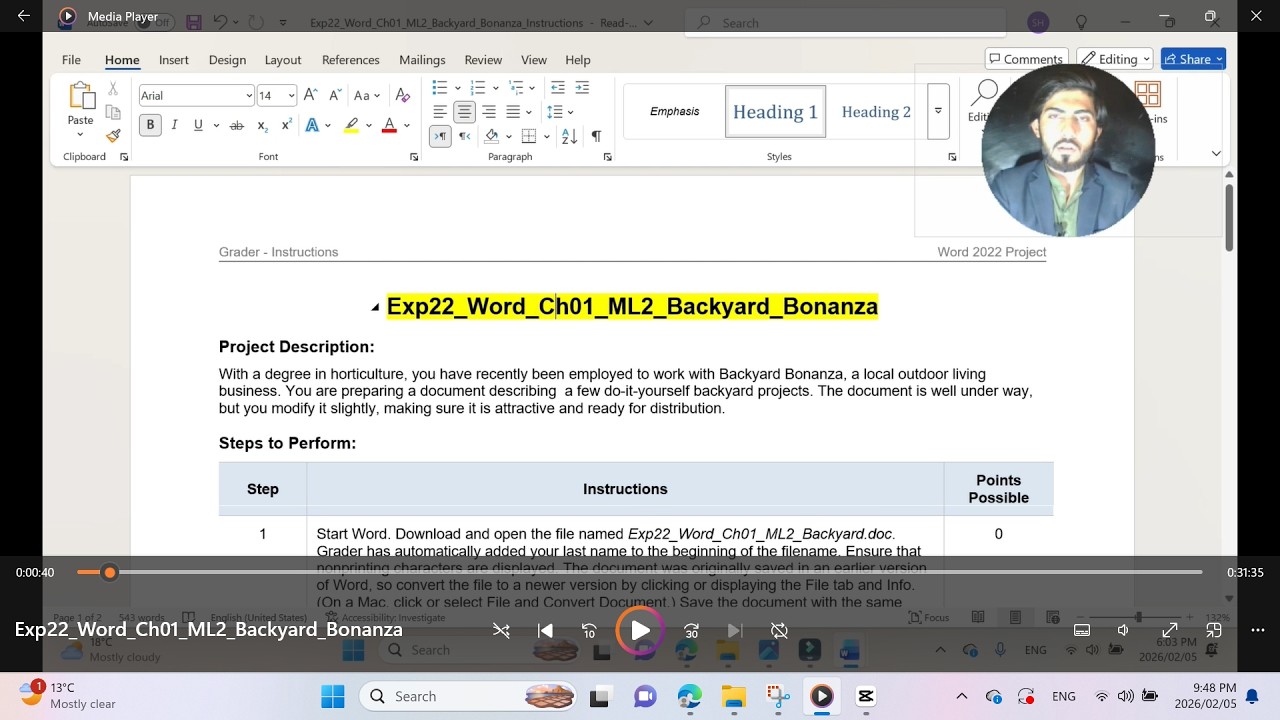This screenshot has width=1280, height=720.
Task: Click the Copy icon in Clipboard group
Action: 113,112
